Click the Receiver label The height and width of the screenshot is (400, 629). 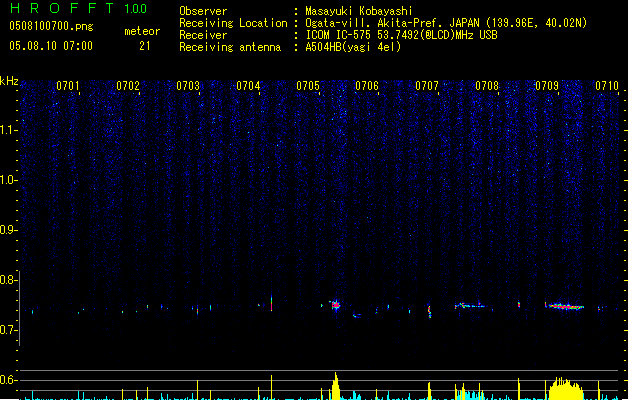click(203, 35)
